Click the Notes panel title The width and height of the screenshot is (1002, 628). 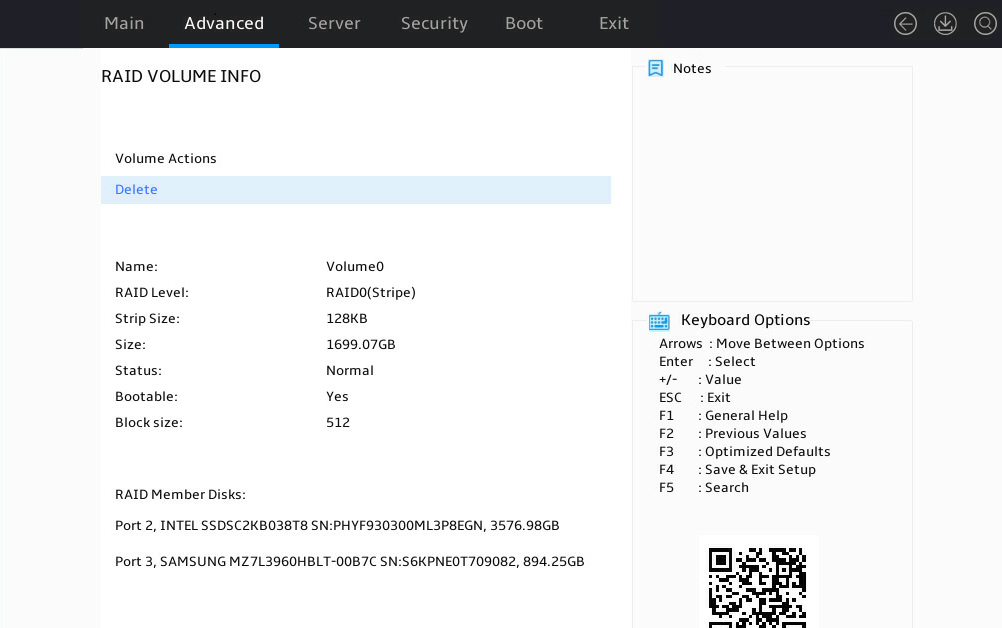692,68
